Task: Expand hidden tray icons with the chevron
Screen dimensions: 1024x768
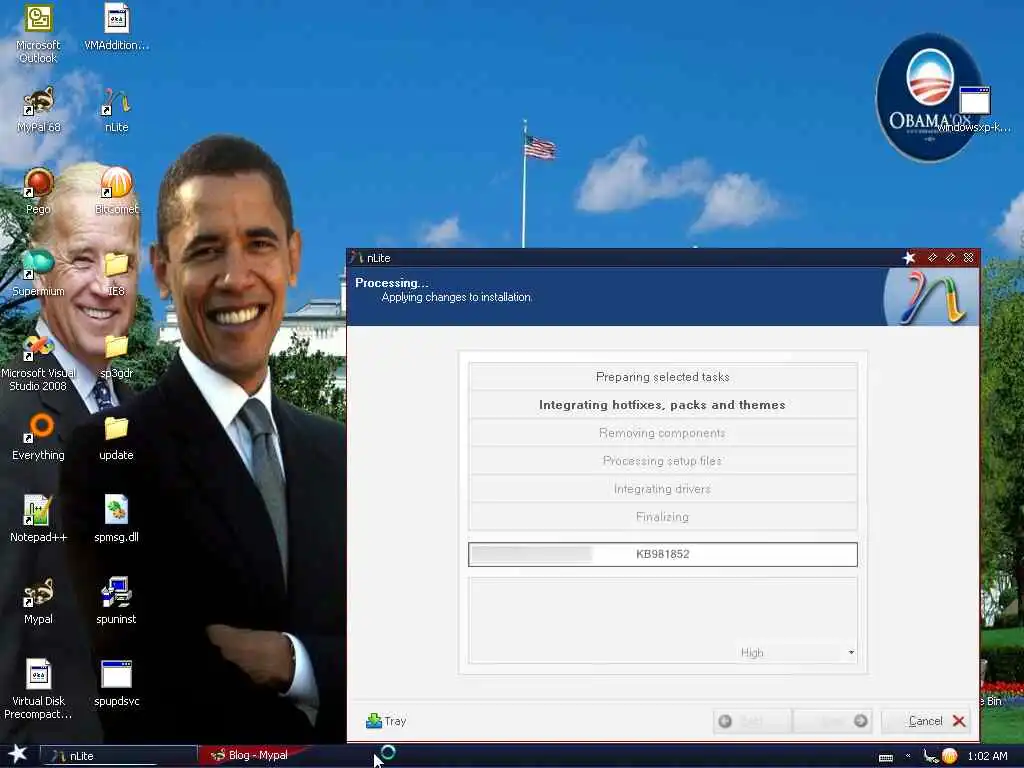Action: [908, 756]
